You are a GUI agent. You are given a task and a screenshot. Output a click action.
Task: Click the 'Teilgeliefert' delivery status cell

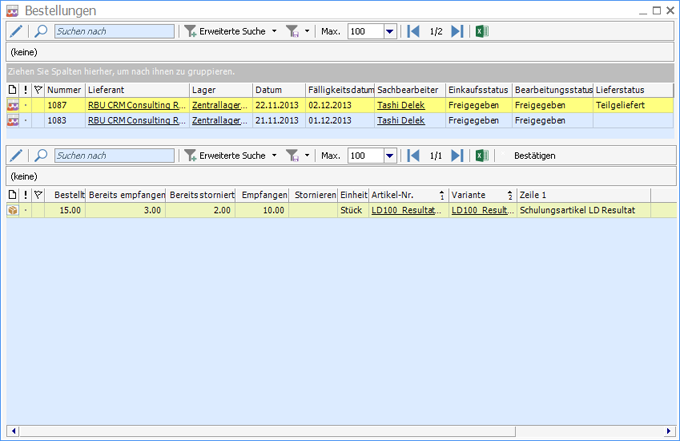pyautogui.click(x=633, y=105)
